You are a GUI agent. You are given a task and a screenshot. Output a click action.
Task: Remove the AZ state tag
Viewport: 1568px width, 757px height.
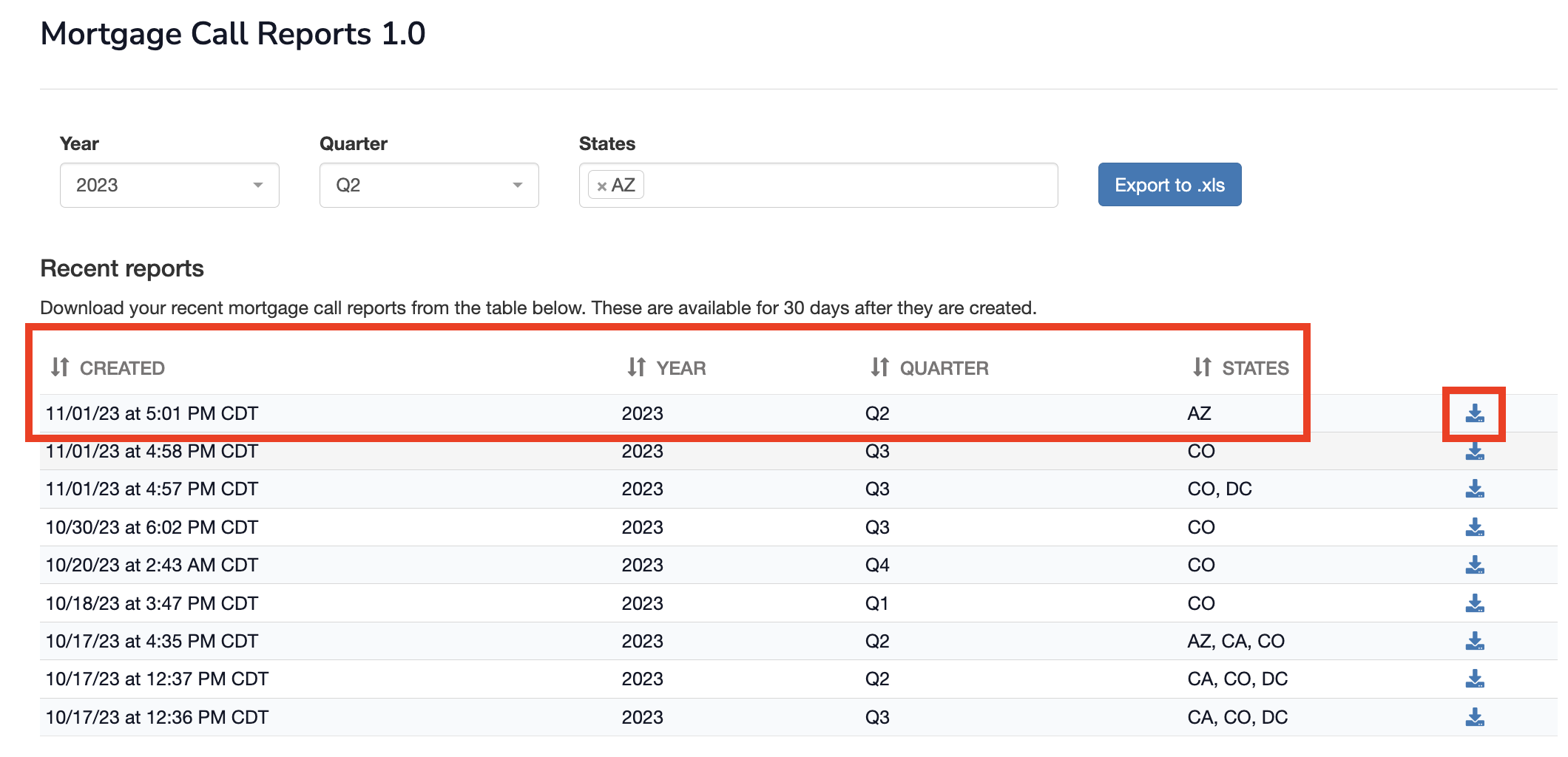(601, 186)
